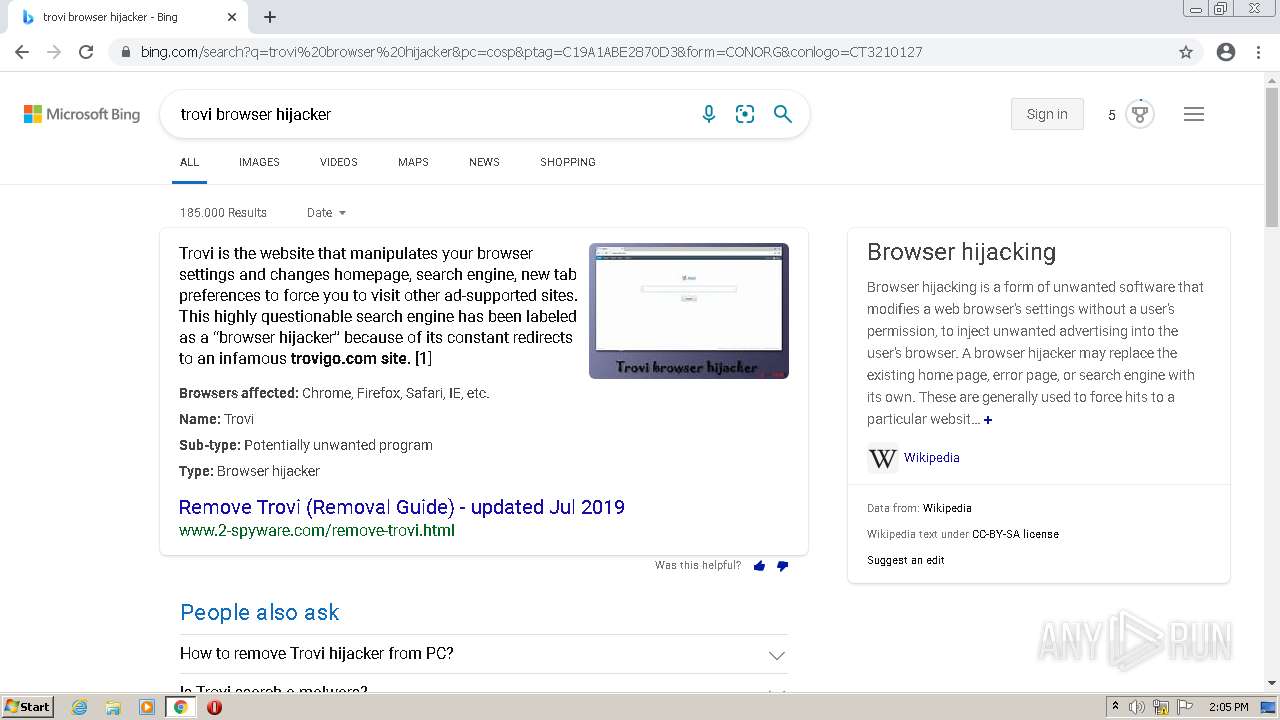The image size is (1280, 720).
Task: Click the 185.000 Results text
Action: (x=223, y=213)
